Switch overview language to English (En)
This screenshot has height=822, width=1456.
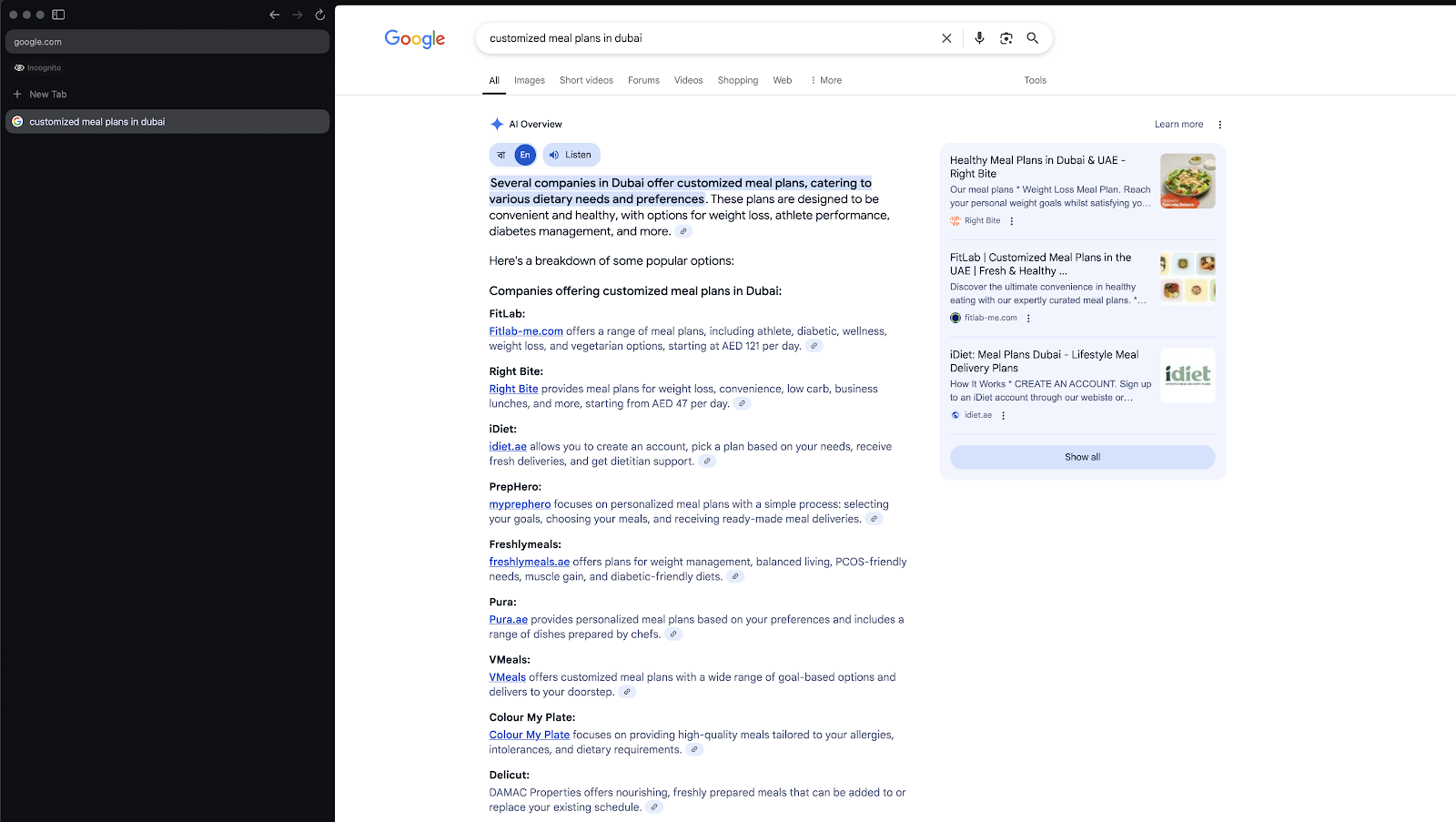pyautogui.click(x=525, y=155)
